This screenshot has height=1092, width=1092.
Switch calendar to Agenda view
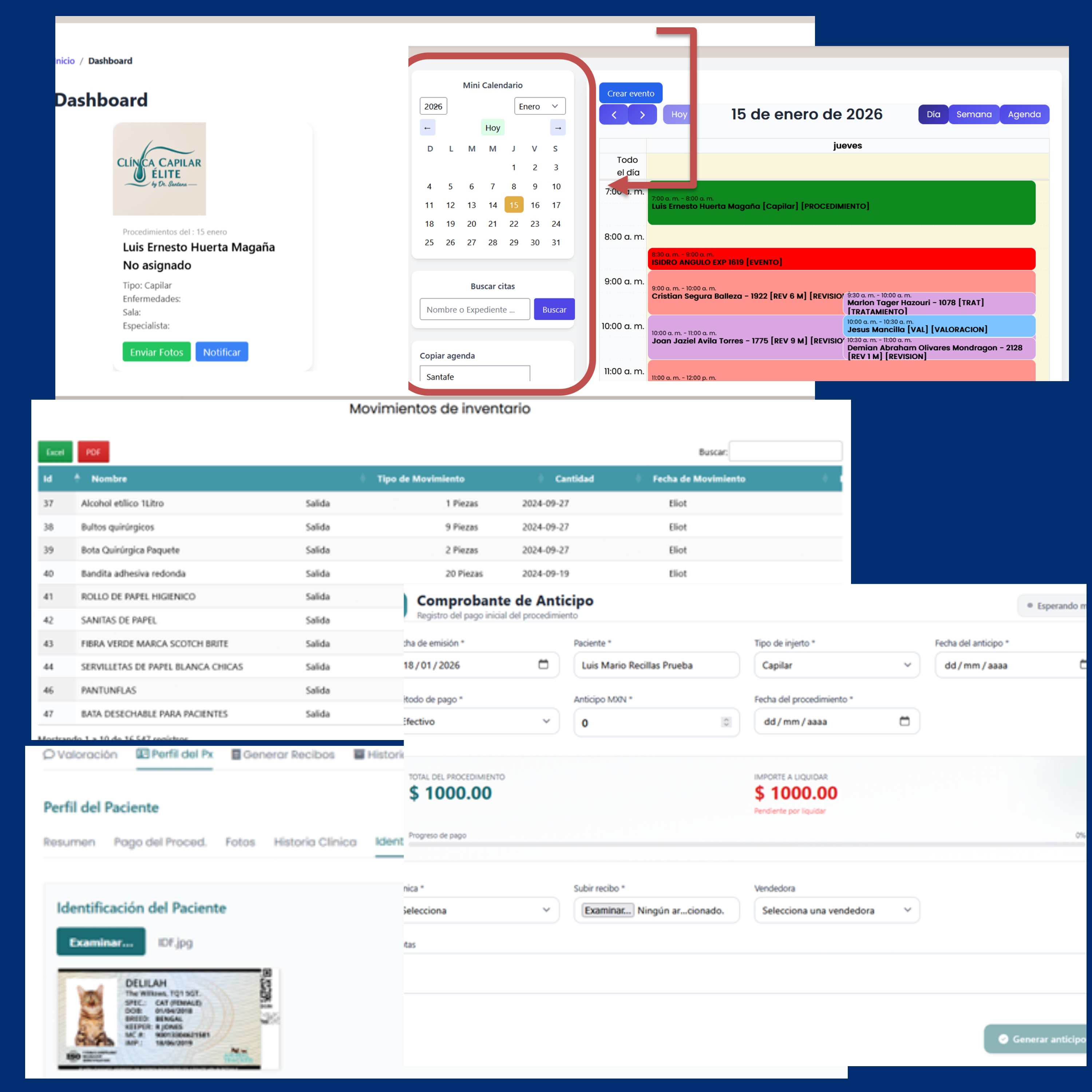1024,114
